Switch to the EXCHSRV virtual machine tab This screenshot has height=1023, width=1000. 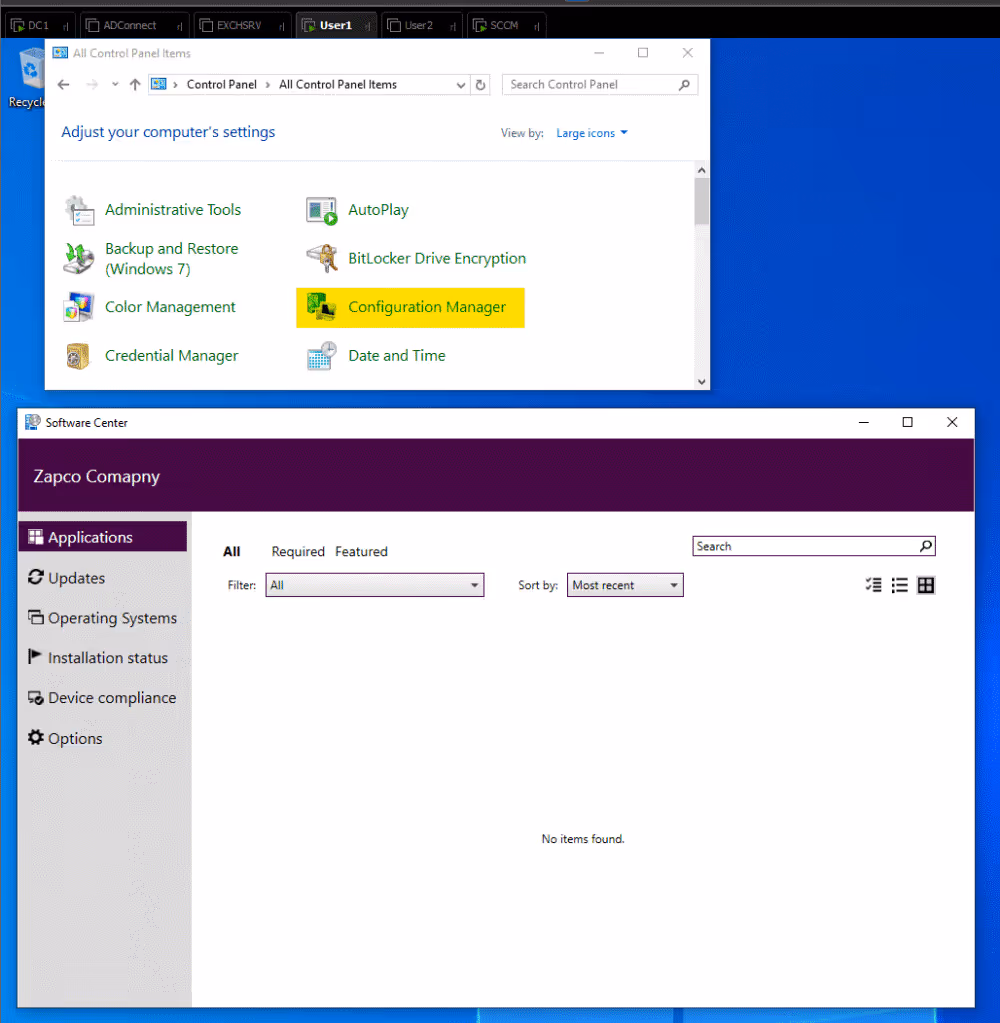[x=243, y=25]
